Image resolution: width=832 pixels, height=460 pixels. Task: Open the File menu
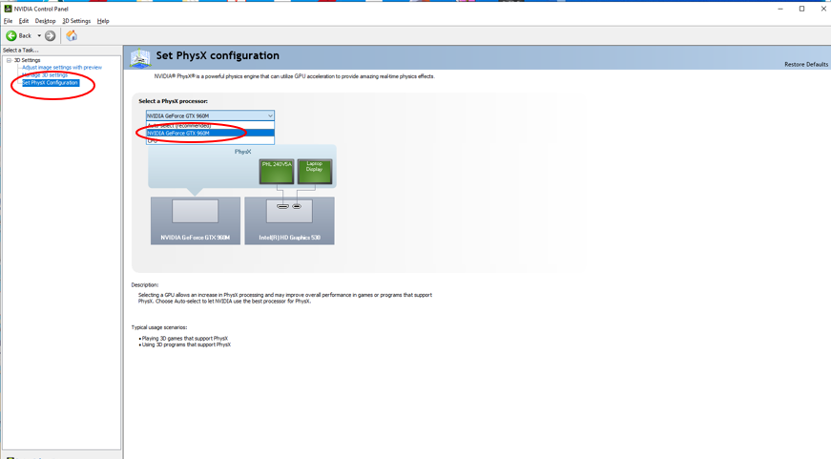pos(8,21)
